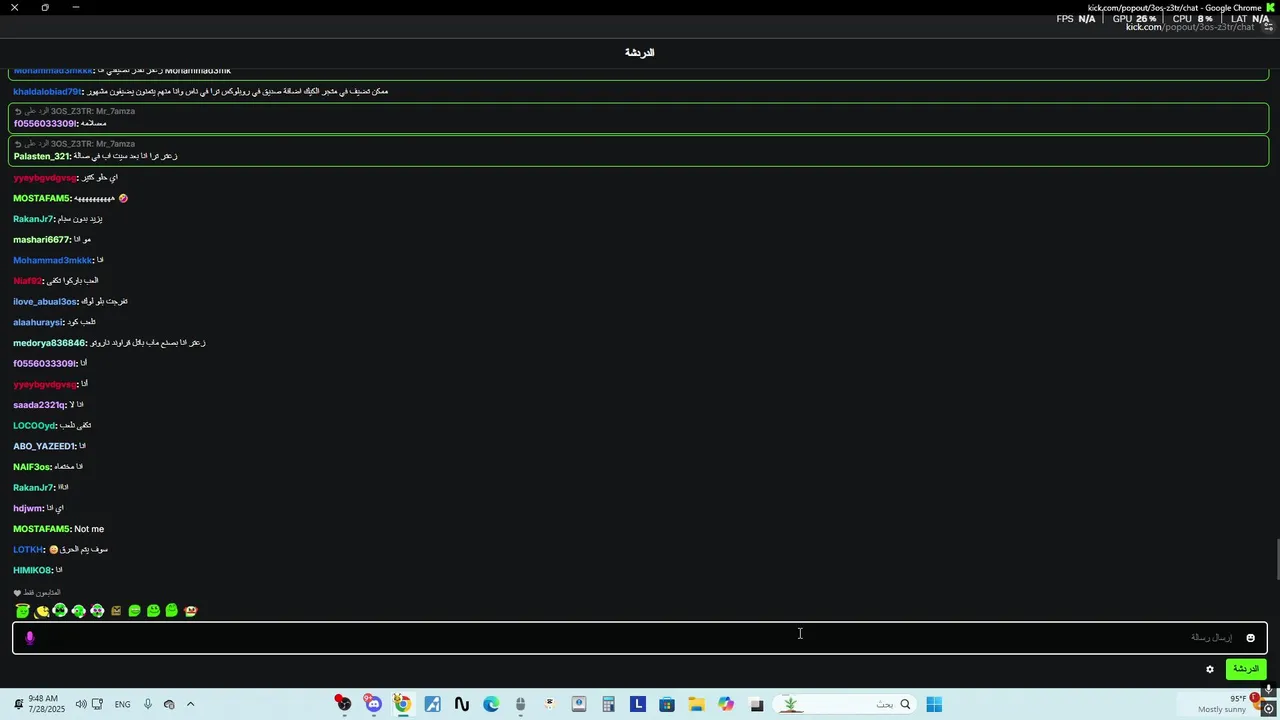Insert the brown square emote
The width and height of the screenshot is (1280, 720).
coord(116,611)
